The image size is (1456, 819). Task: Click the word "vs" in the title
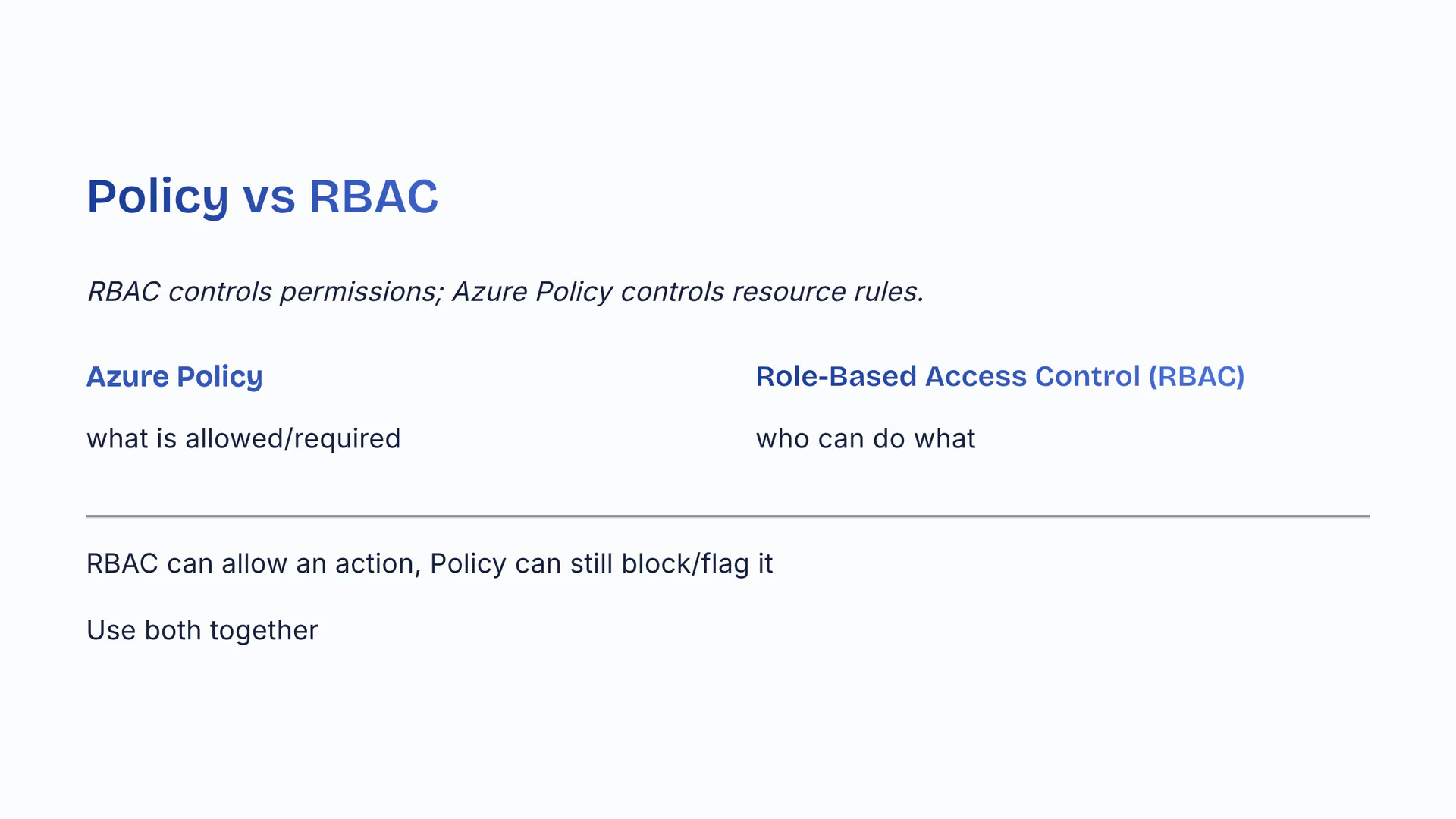268,198
